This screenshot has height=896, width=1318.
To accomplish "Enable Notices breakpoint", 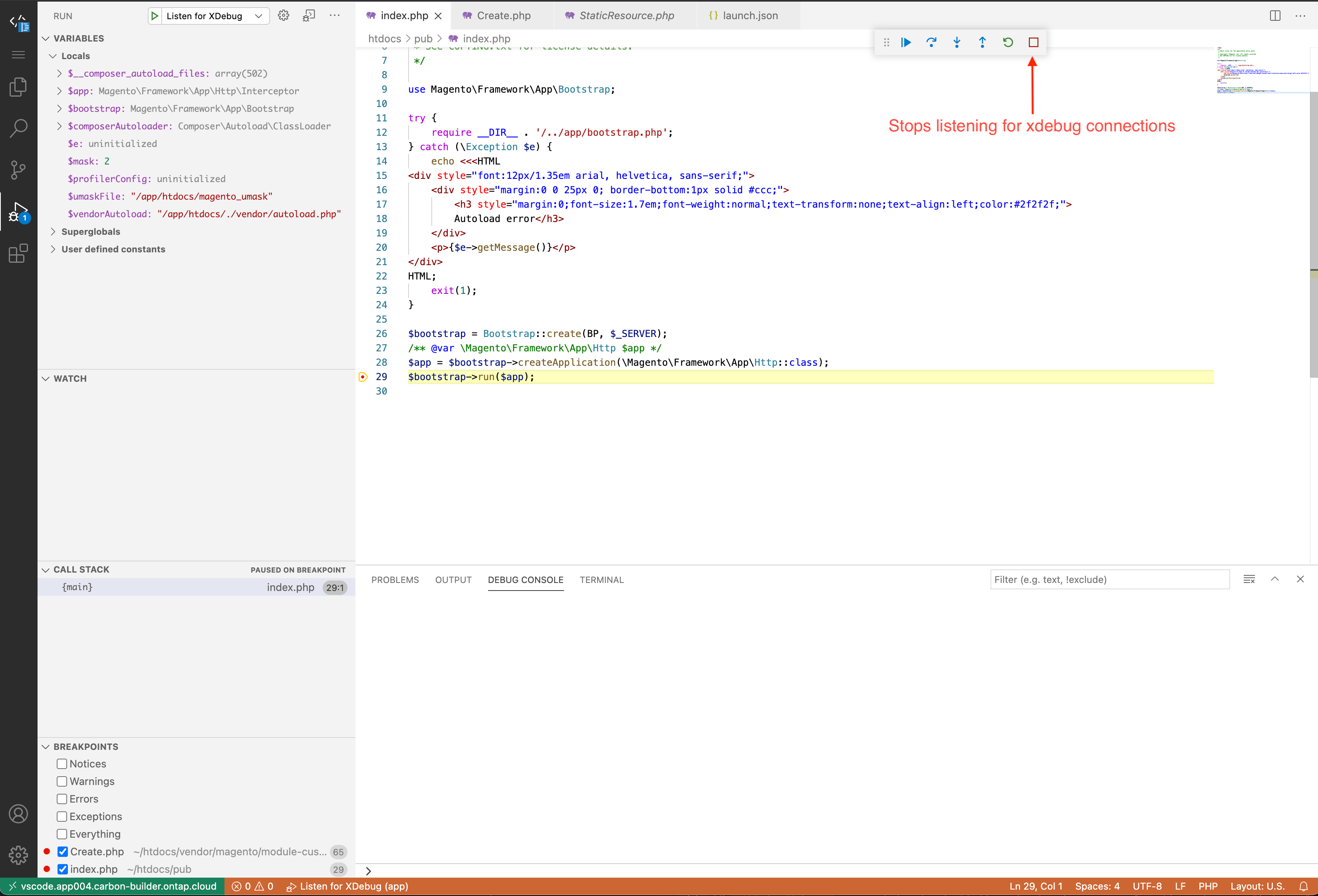I will [x=62, y=764].
